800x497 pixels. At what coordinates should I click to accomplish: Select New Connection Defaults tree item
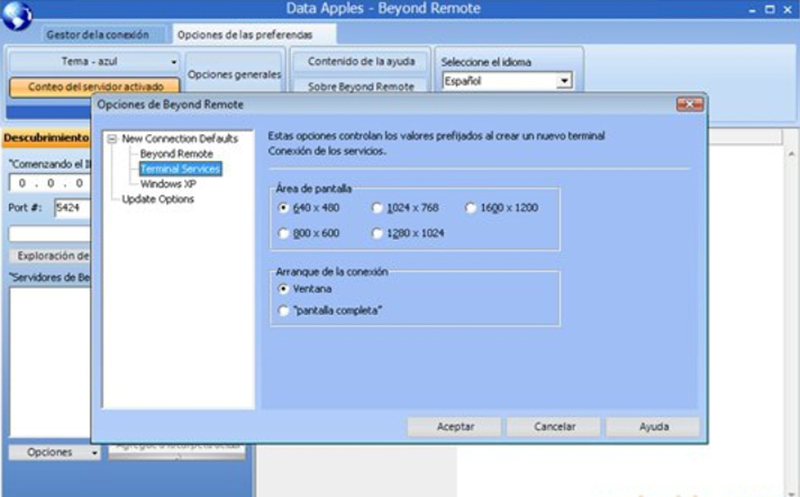click(180, 139)
